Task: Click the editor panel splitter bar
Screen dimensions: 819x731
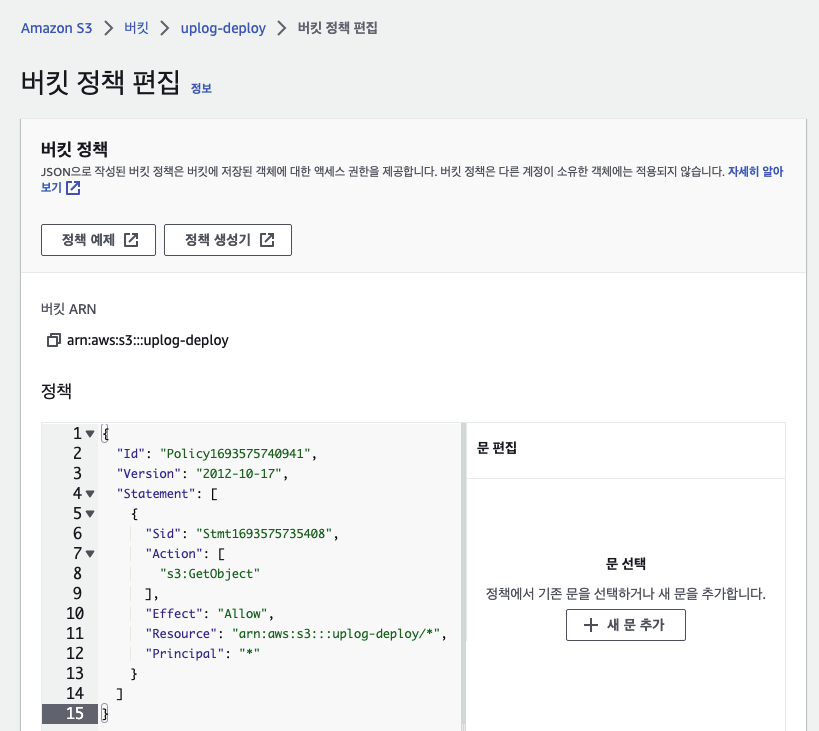Action: pos(464,574)
